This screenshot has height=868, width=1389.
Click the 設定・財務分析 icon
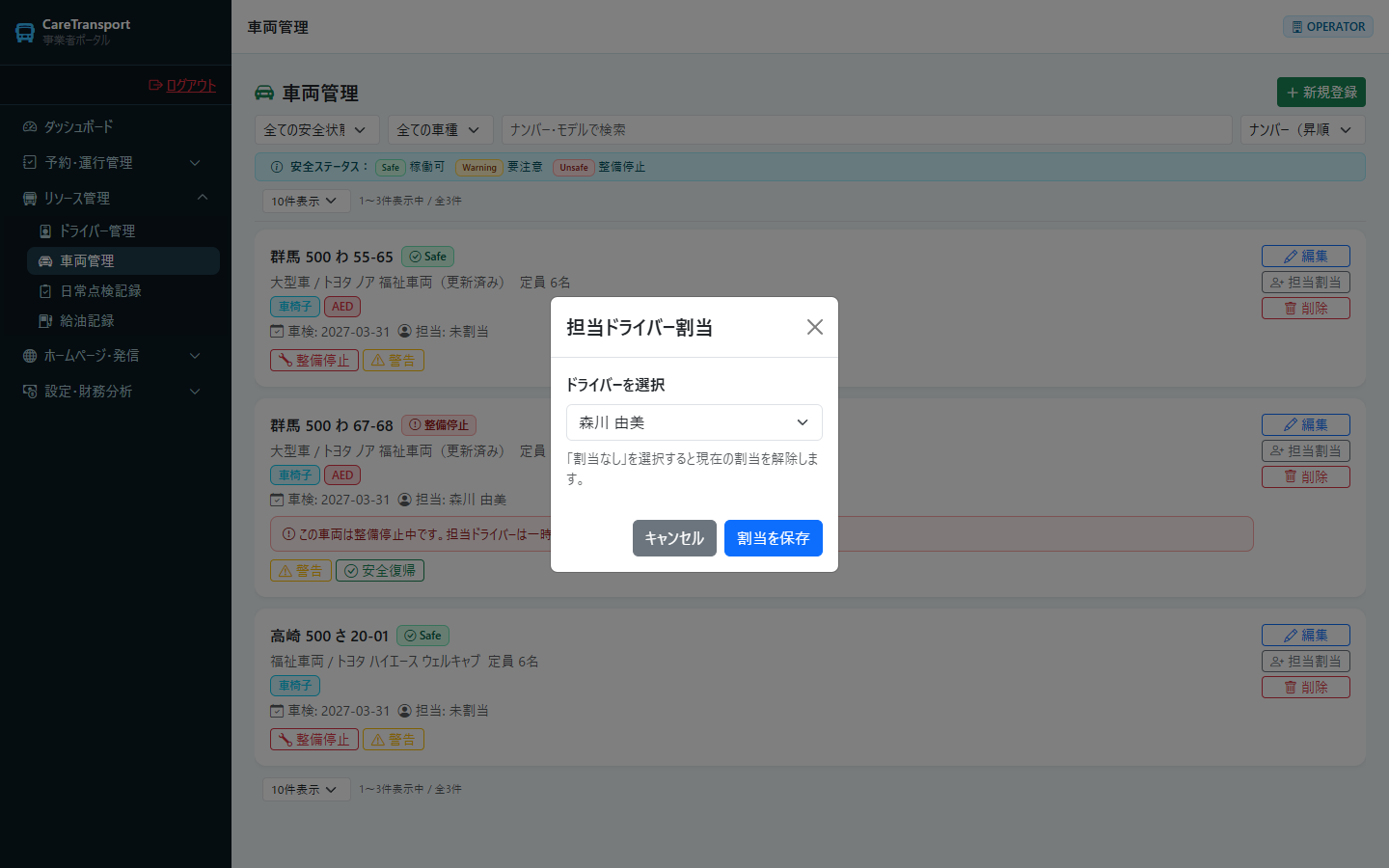coord(30,391)
